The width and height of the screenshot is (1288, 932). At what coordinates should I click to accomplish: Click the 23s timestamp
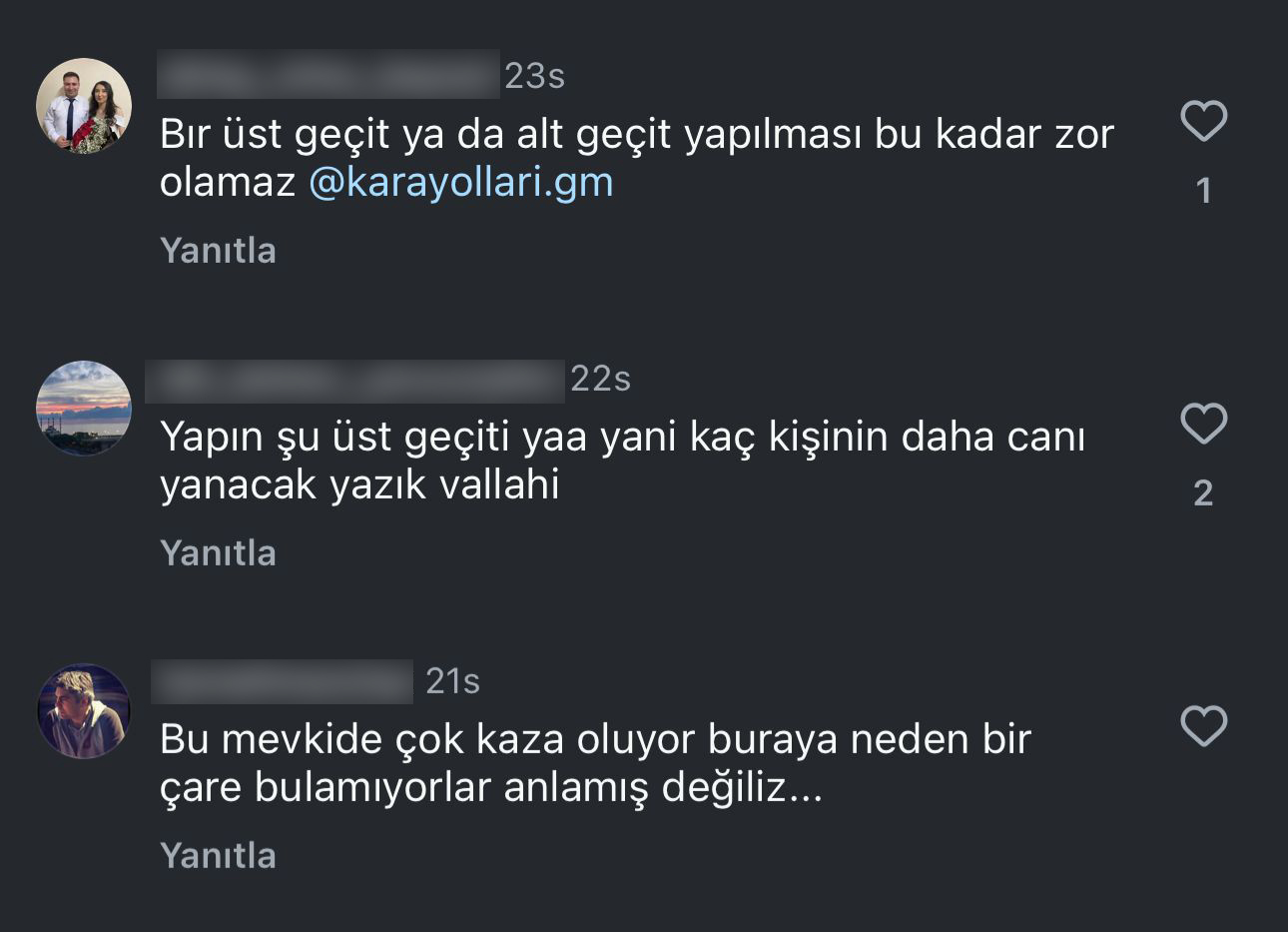click(x=535, y=77)
